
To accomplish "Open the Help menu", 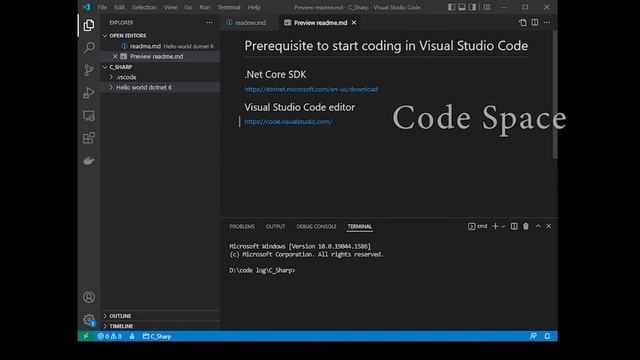I will point(254,7).
